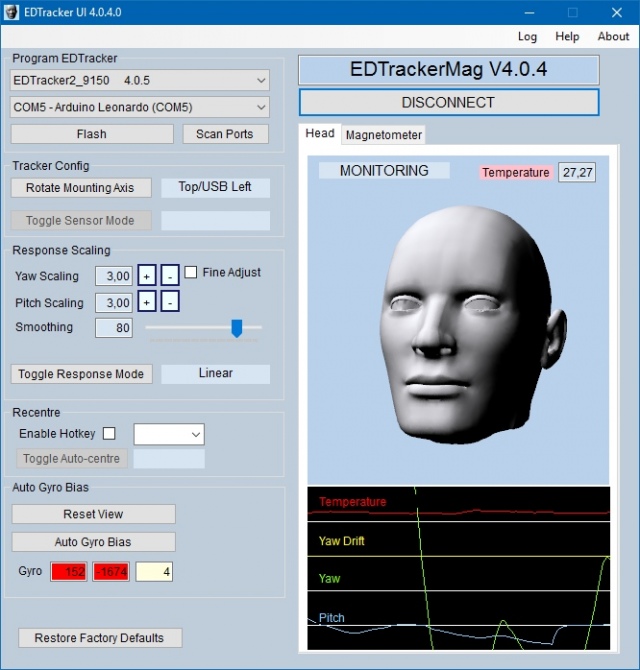Click the Flash button
The width and height of the screenshot is (640, 670).
[x=92, y=134]
